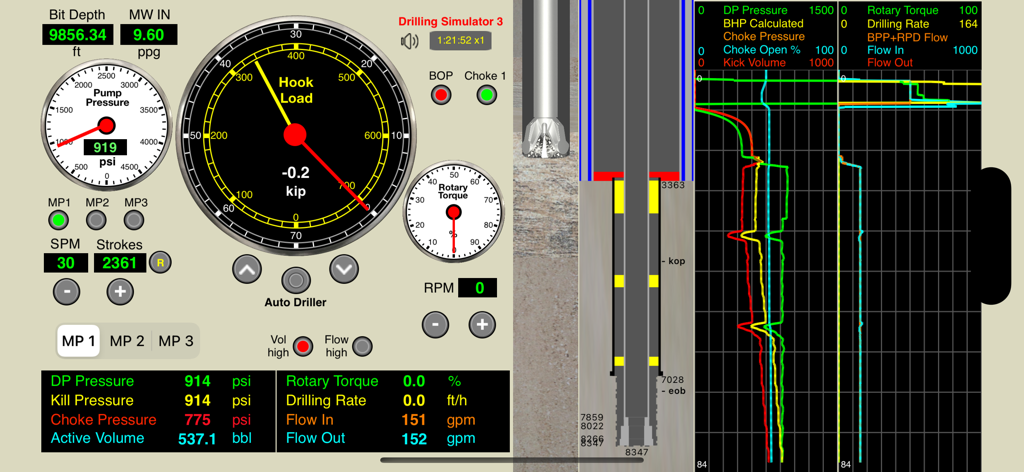Screen dimensions: 1024x472
Task: Click the 3363 casing depth label
Action: [672, 186]
